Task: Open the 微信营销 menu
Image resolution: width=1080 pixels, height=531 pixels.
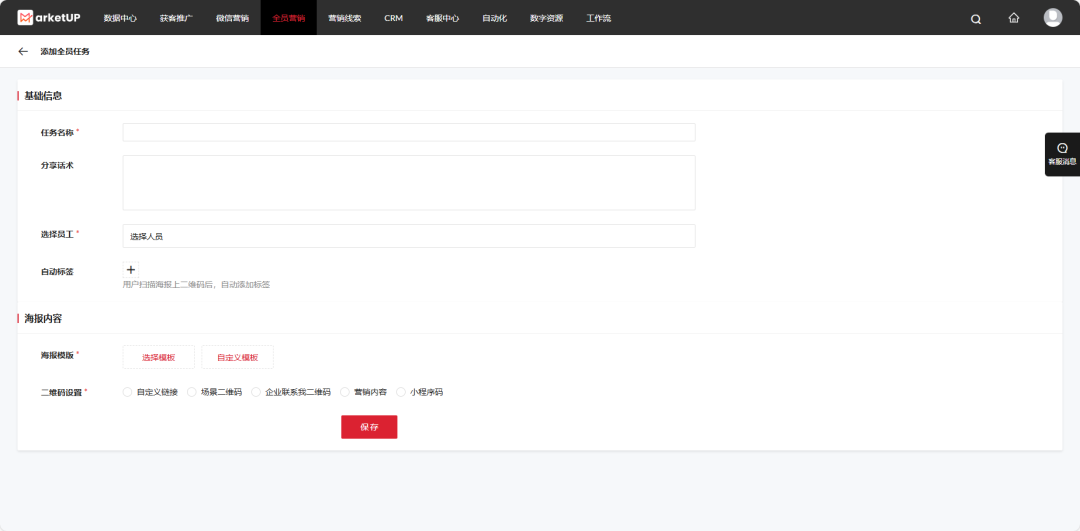Action: pos(232,19)
